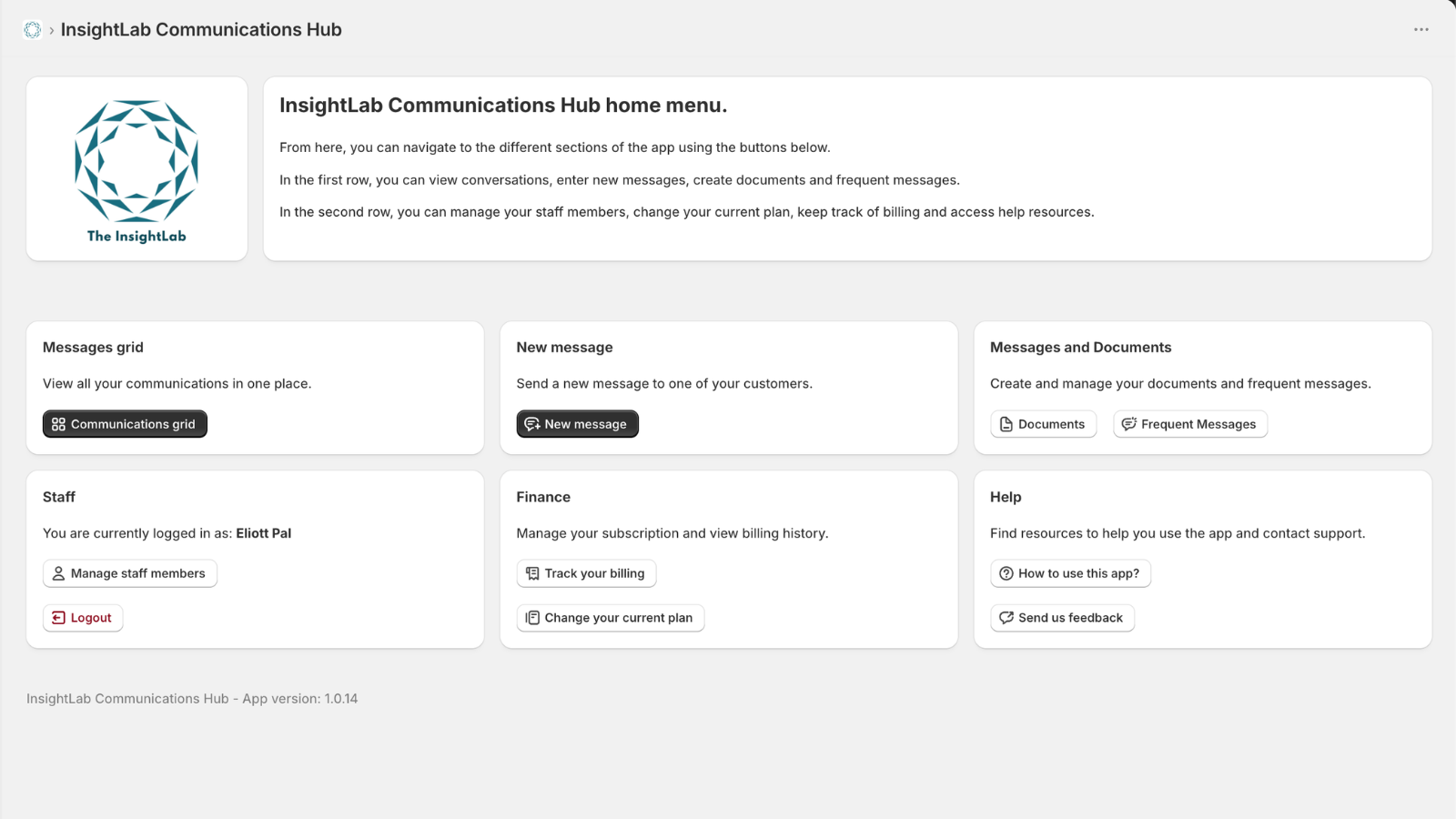
Task: Click the App version 1.0.14 footer text
Action: coord(299,699)
